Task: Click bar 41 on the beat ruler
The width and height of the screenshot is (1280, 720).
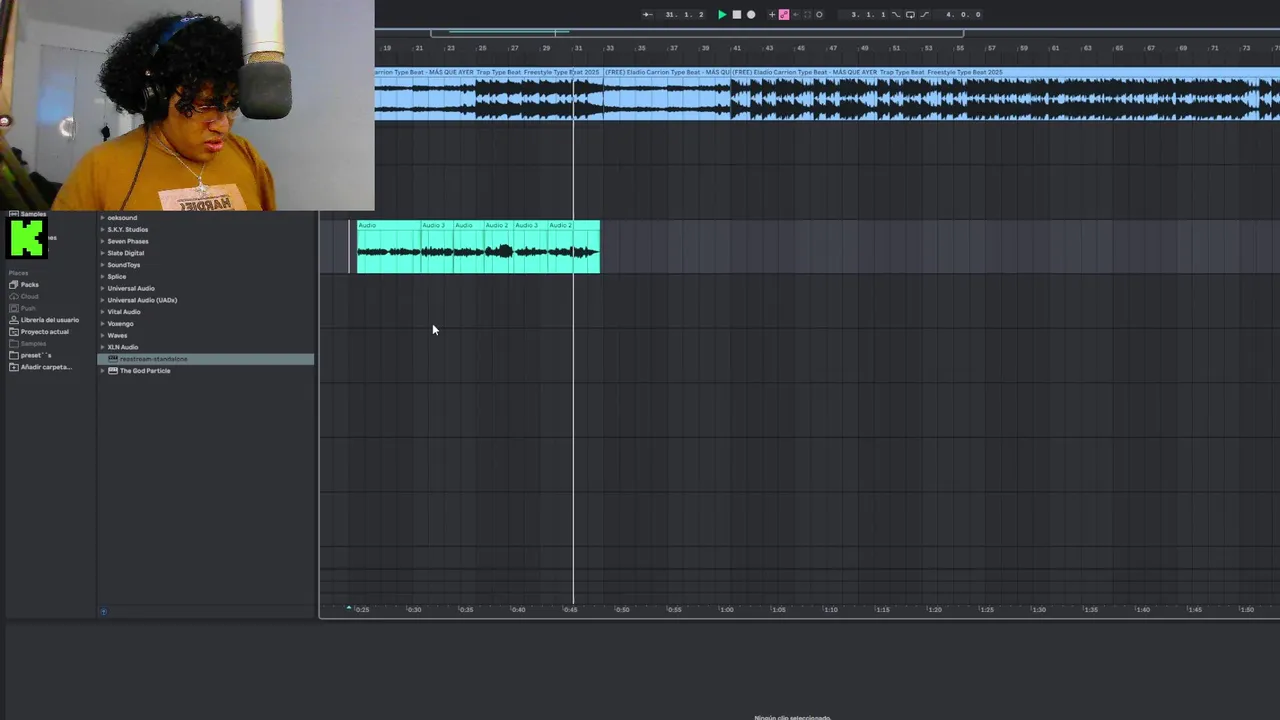Action: pos(737,48)
